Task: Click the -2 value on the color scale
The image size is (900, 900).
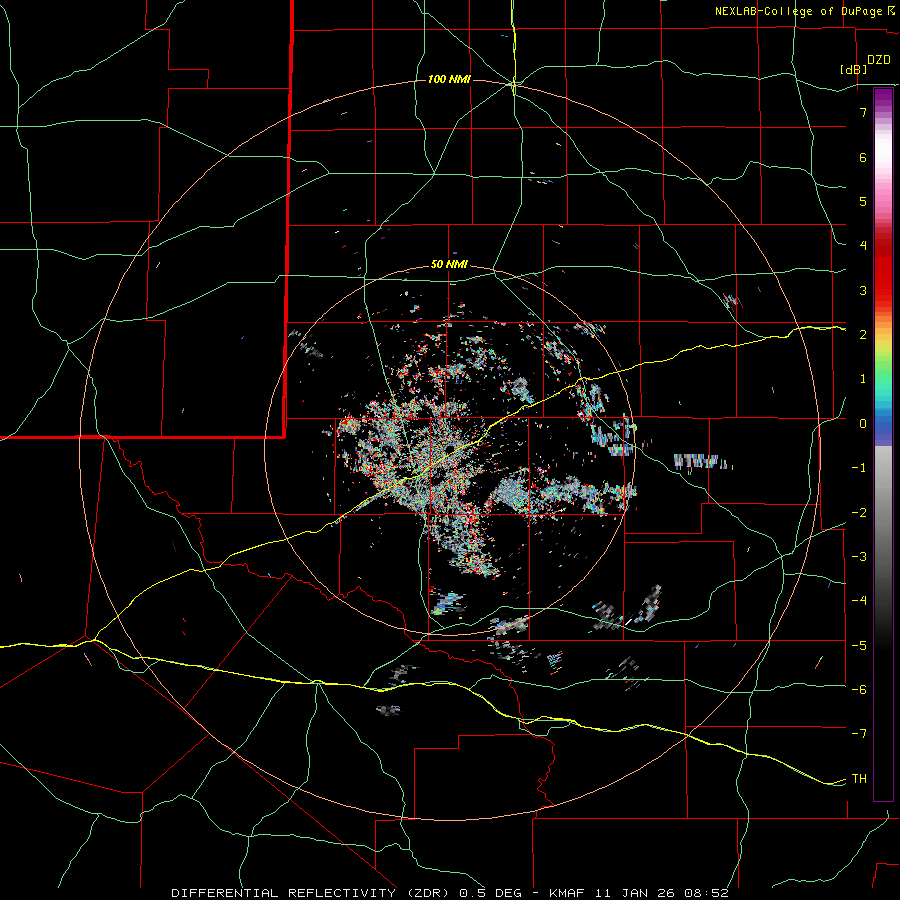Action: pyautogui.click(x=859, y=512)
